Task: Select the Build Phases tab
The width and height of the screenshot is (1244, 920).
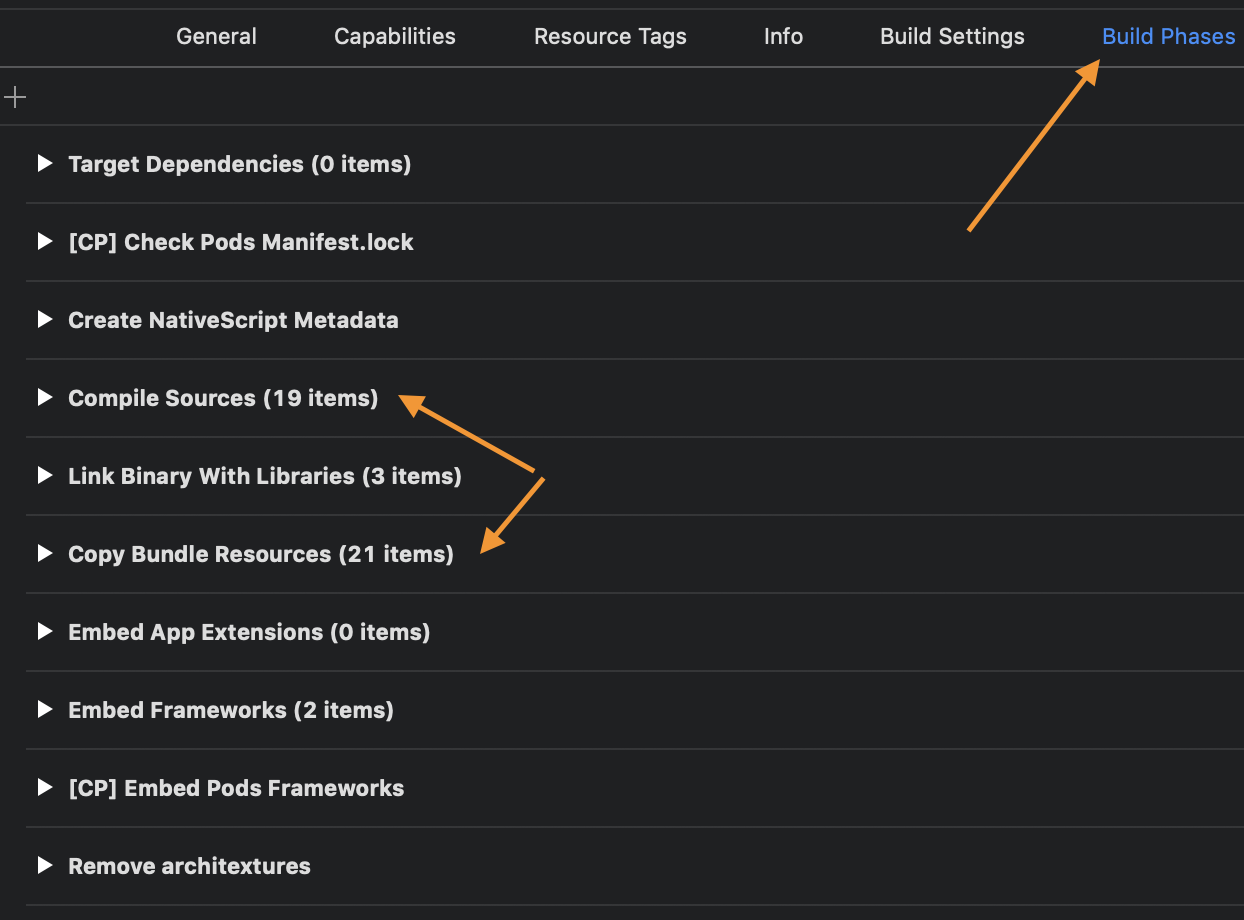Action: (1168, 36)
